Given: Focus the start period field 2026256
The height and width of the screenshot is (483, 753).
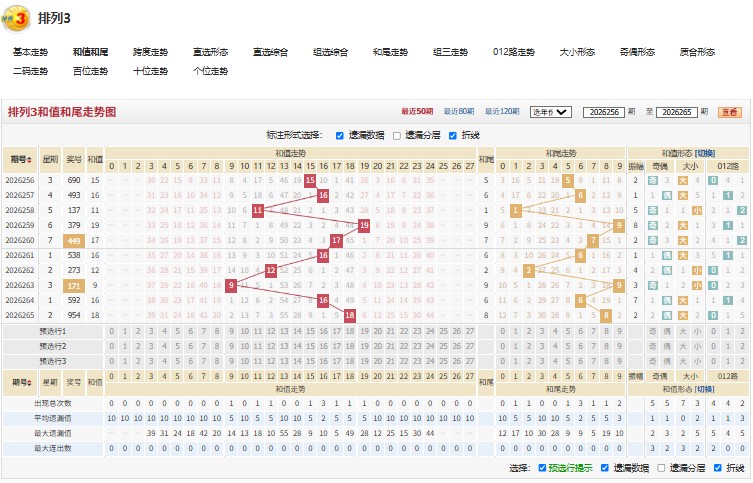Looking at the screenshot, I should (604, 112).
